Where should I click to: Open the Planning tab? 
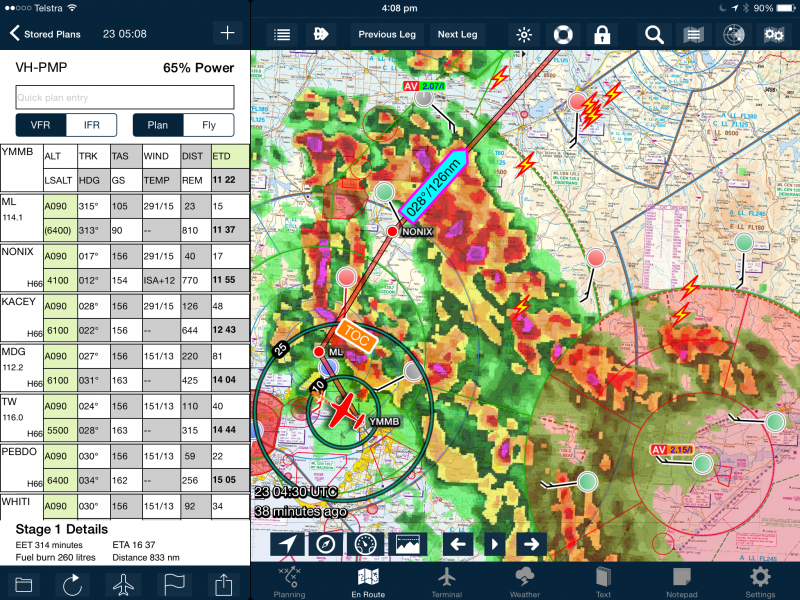pos(289,582)
